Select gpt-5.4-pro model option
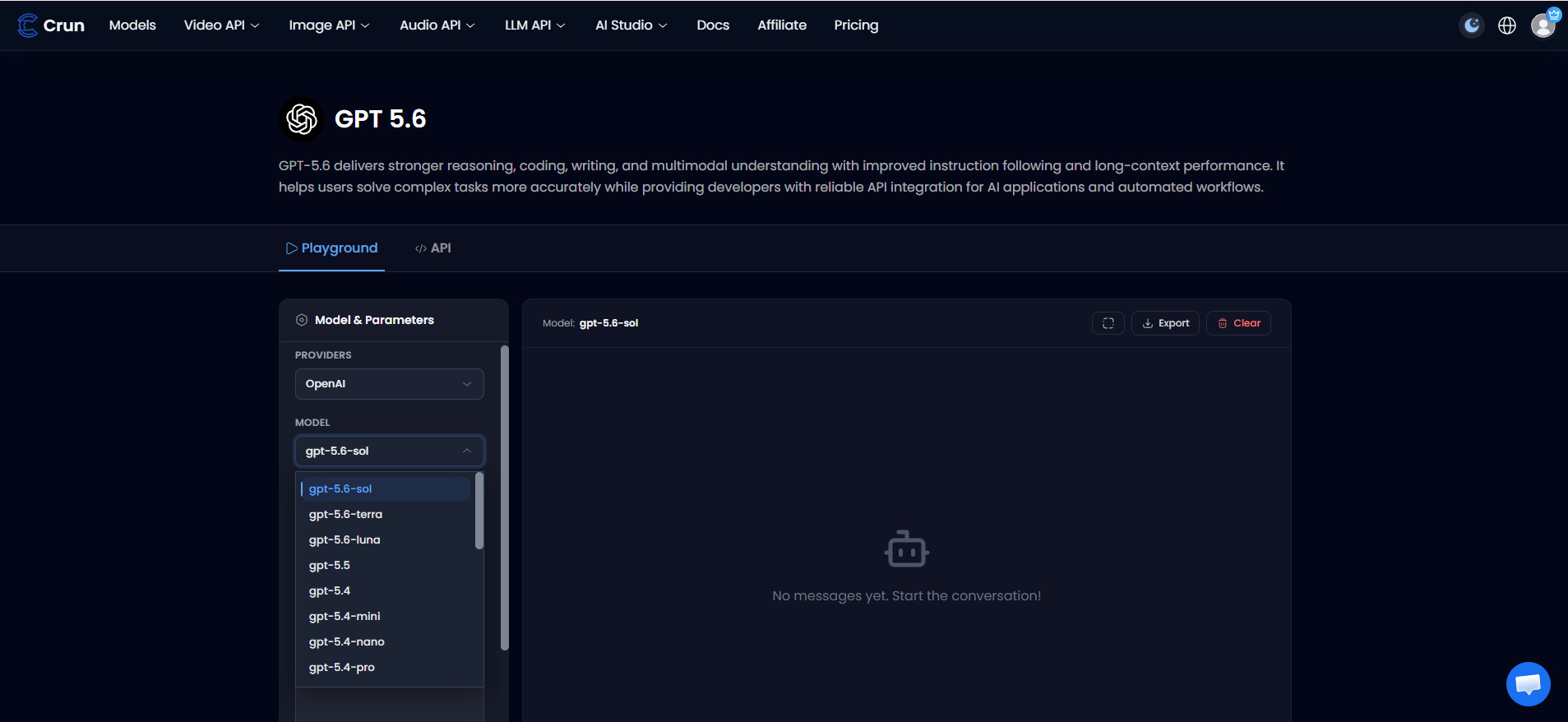Viewport: 1568px width, 722px height. (x=385, y=667)
